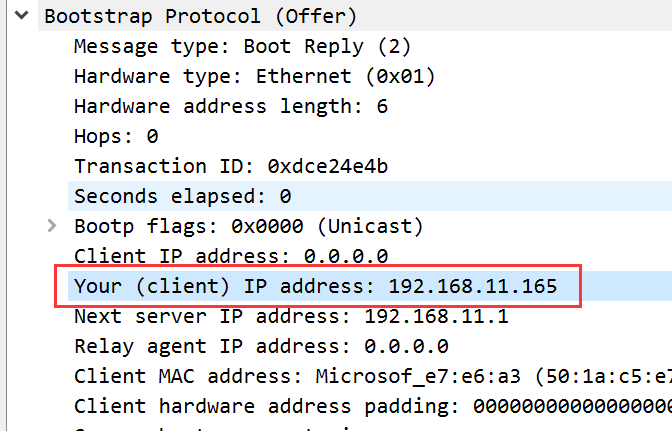Image resolution: width=672 pixels, height=431 pixels.
Task: Select the Hardware address length field
Action: click(x=230, y=106)
